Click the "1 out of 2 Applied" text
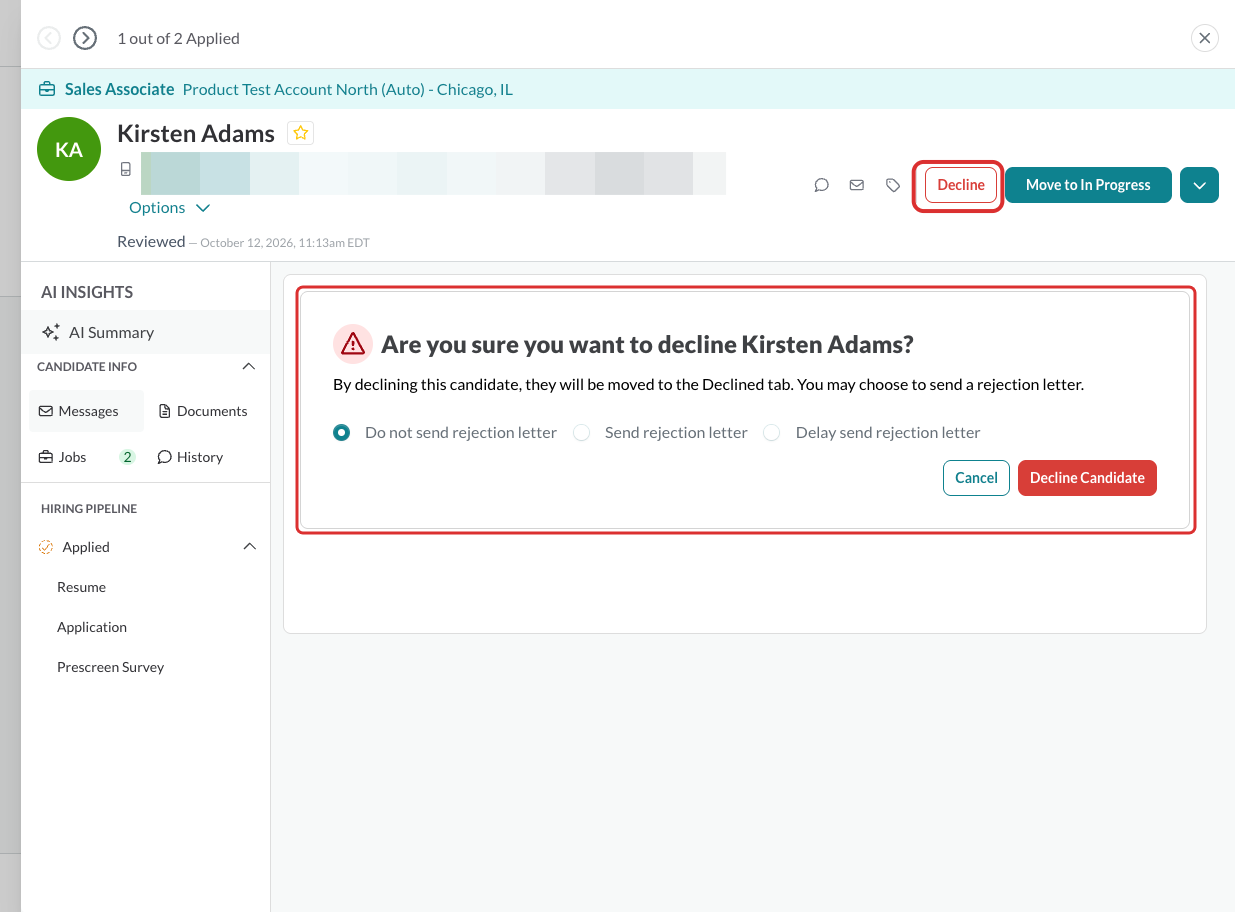The width and height of the screenshot is (1235, 912). (x=178, y=38)
